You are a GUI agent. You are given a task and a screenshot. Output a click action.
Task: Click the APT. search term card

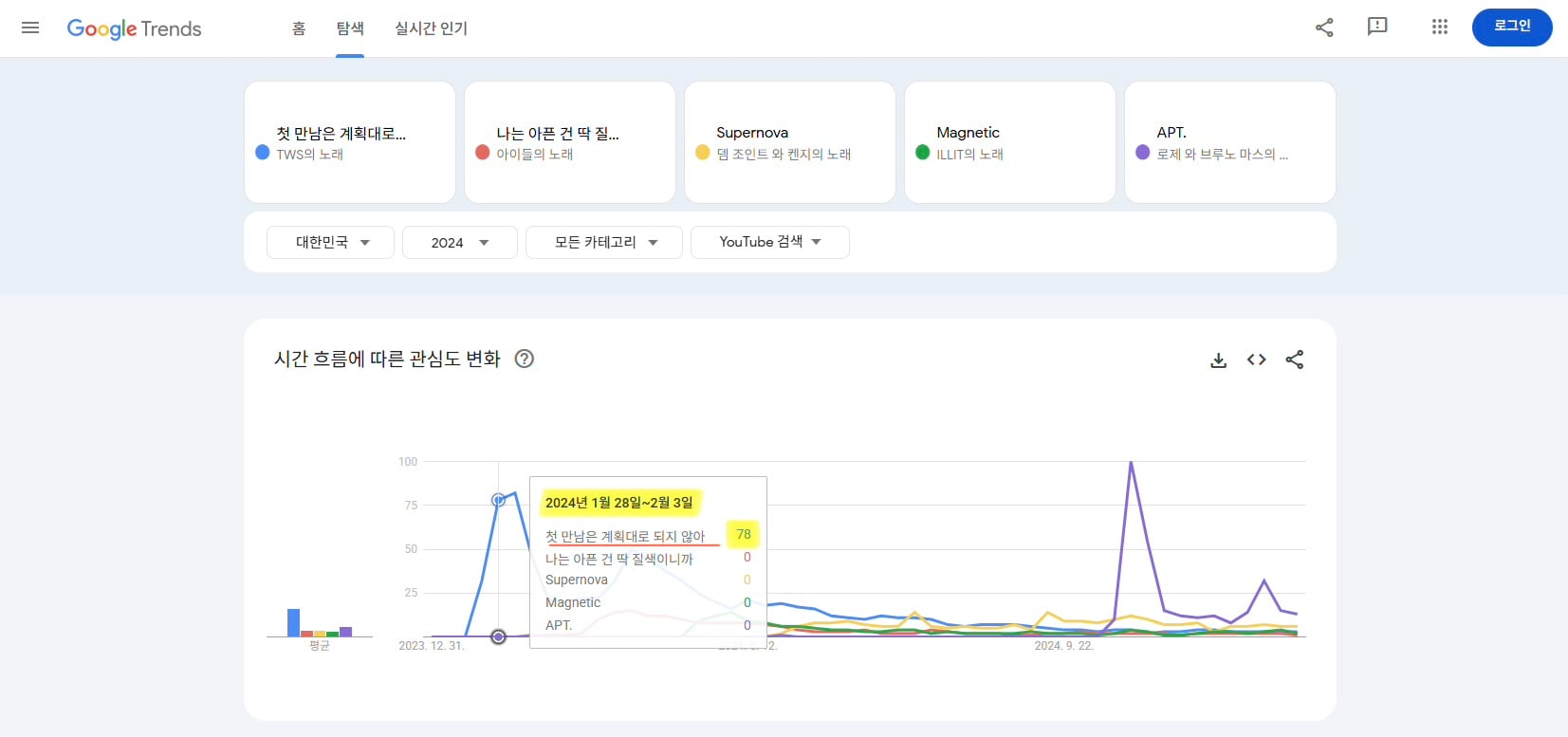point(1230,142)
